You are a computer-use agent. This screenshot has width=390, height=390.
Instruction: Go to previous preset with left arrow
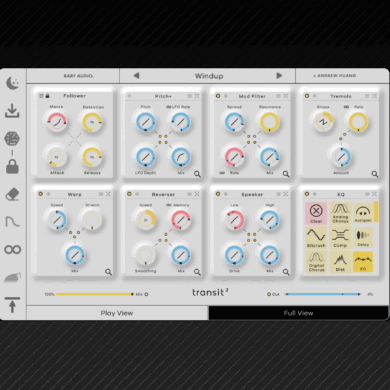coord(136,76)
